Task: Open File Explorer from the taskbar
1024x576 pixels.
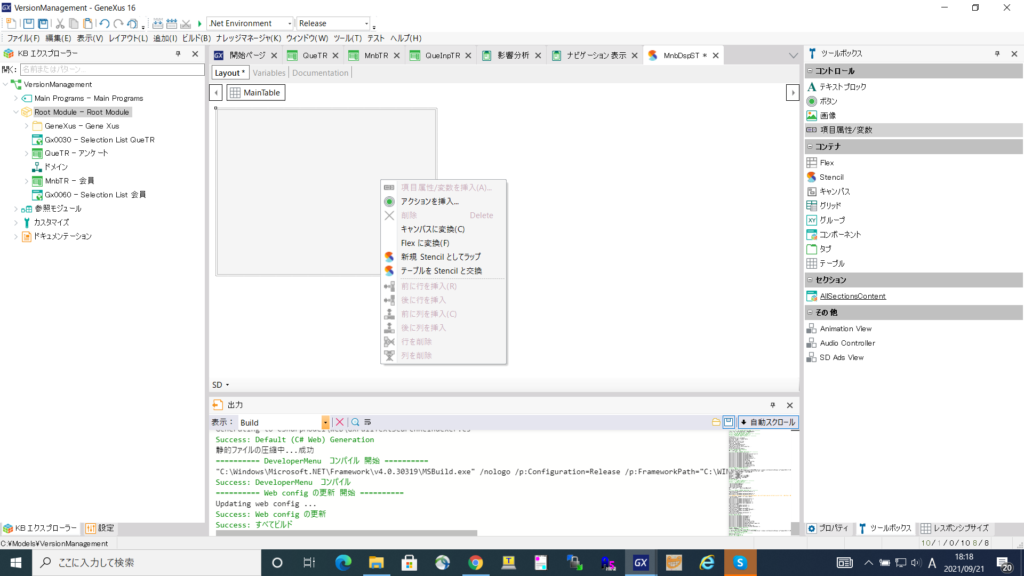Action: point(376,562)
